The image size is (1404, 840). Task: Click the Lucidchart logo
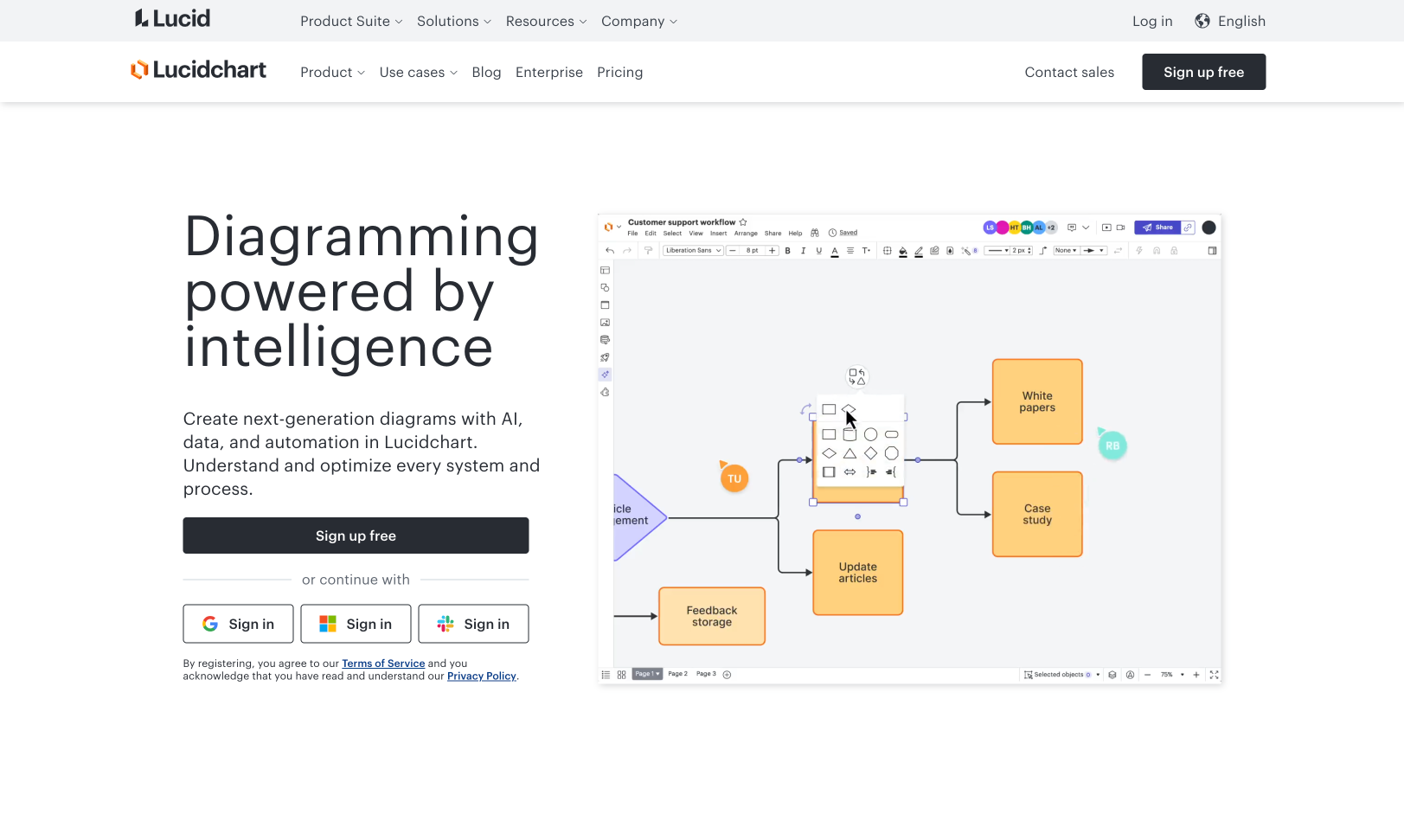[x=198, y=70]
